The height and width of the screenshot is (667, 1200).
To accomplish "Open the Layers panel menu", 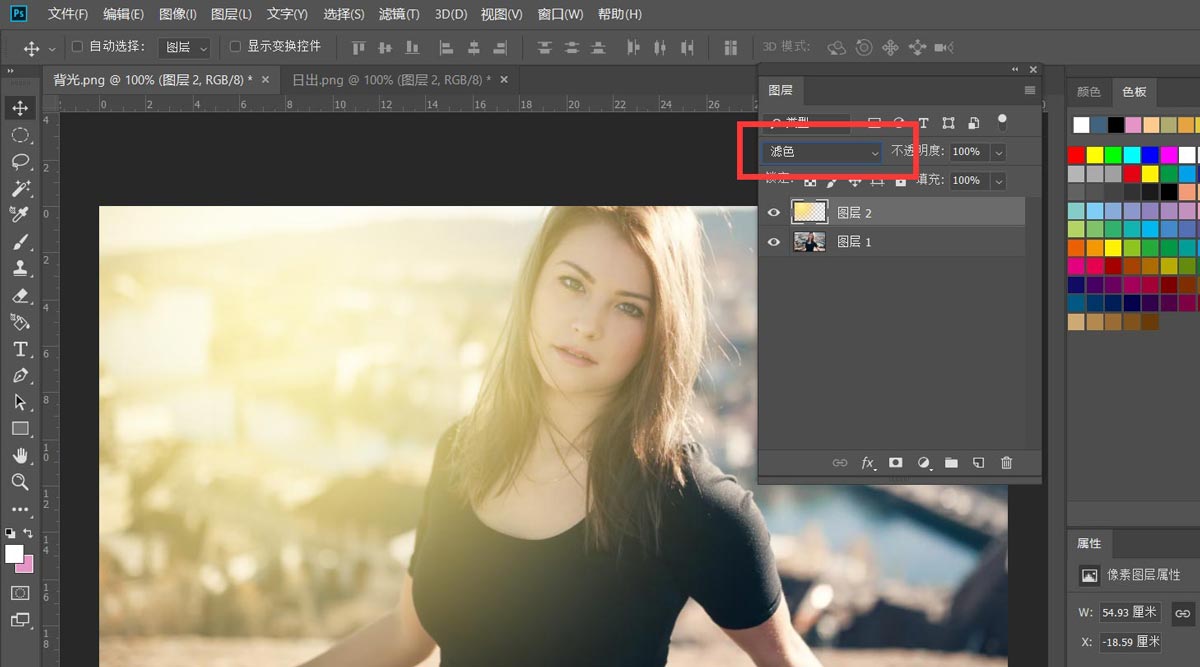I will coord(1030,90).
